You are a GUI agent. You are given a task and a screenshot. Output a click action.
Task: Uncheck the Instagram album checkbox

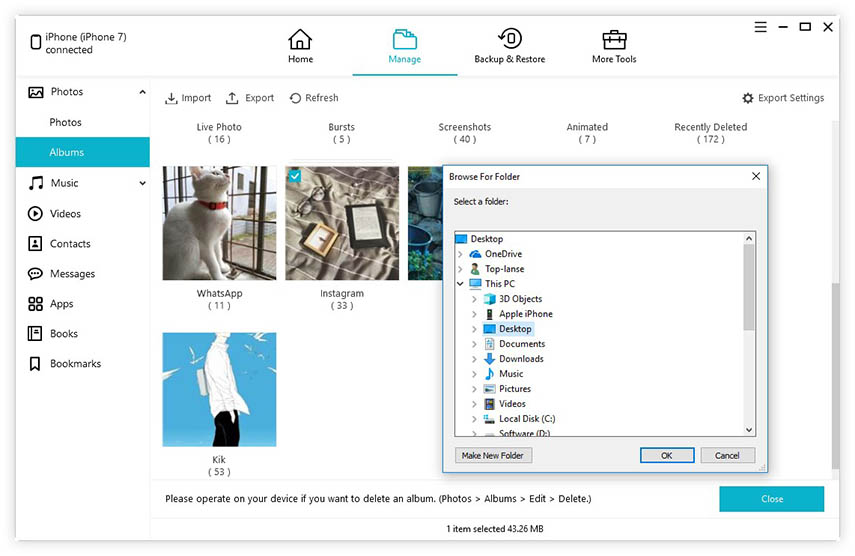point(294,176)
